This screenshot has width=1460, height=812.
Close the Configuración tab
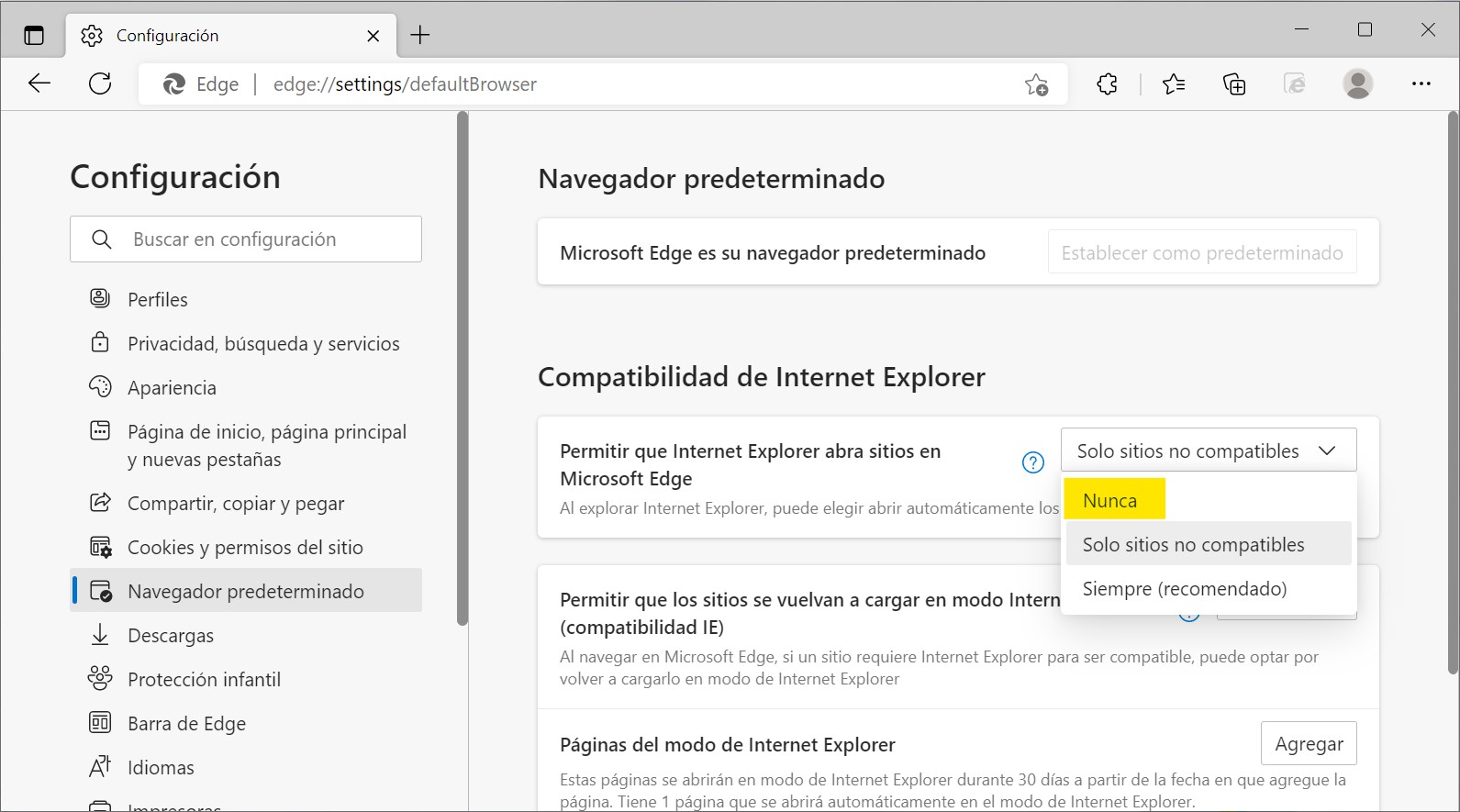(373, 36)
